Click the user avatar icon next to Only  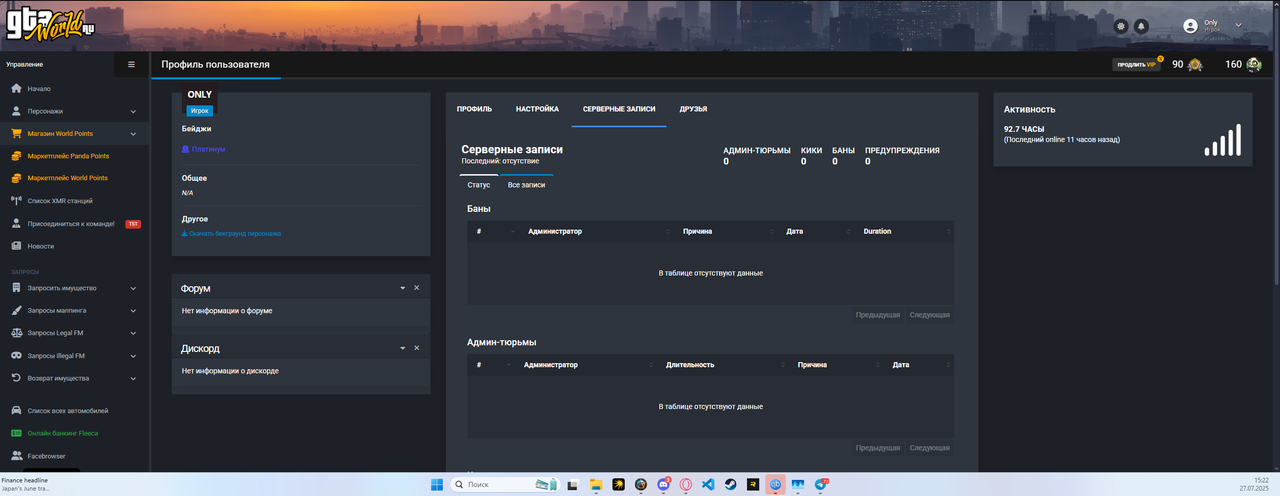pos(1190,26)
